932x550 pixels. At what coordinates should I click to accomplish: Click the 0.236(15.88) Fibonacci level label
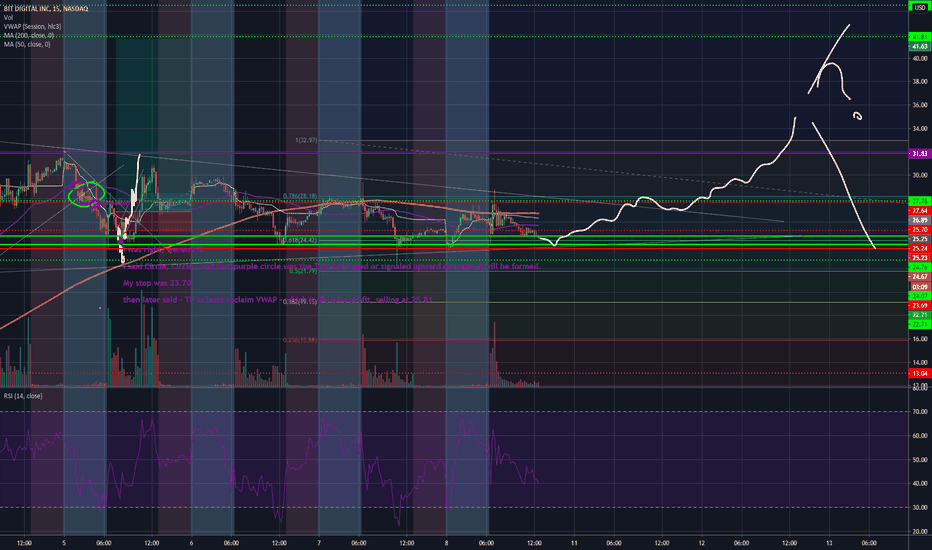coord(300,340)
